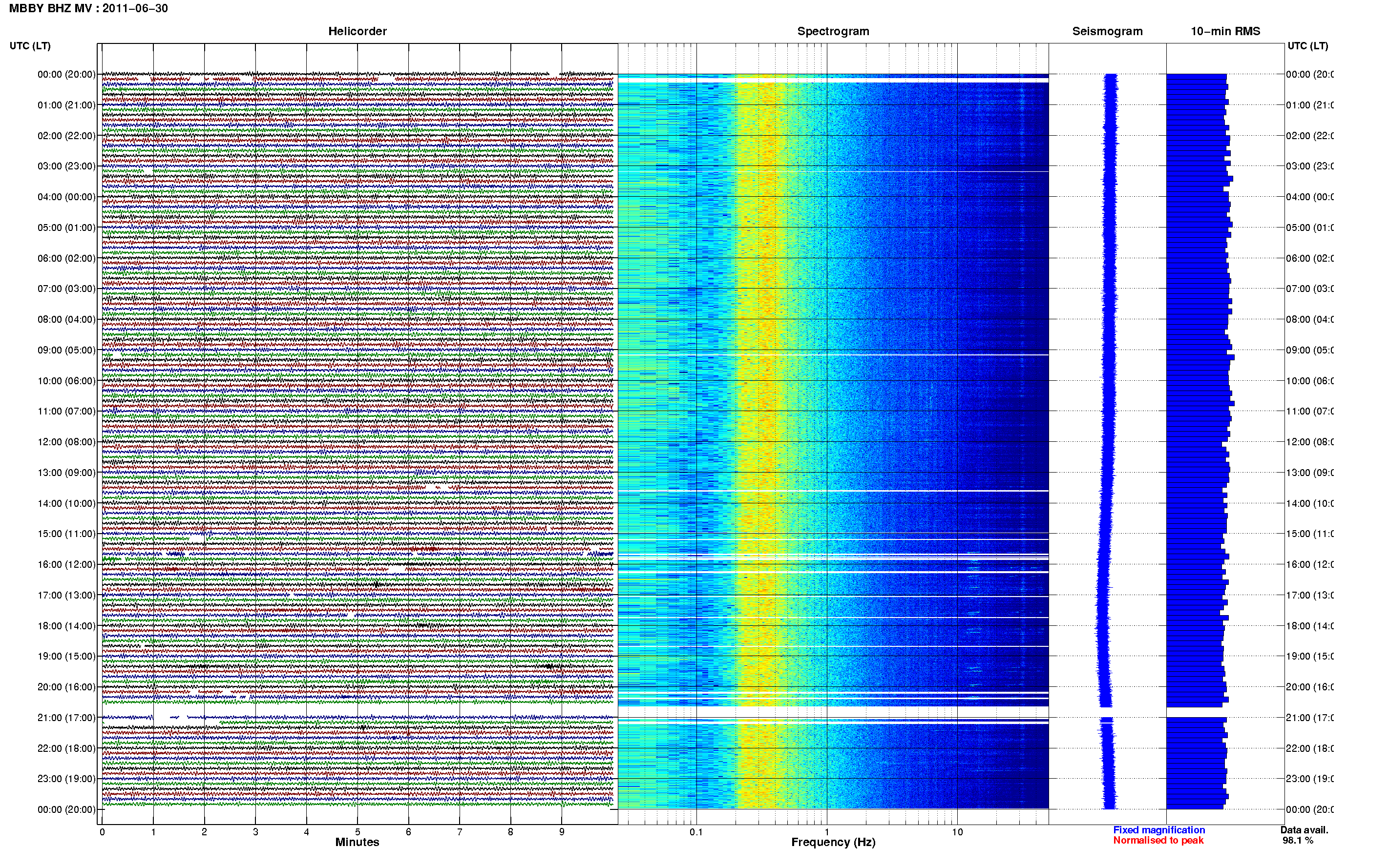Click the left '08:00 (04:00)' time label
This screenshot has height=868, width=1389.
tap(66, 319)
